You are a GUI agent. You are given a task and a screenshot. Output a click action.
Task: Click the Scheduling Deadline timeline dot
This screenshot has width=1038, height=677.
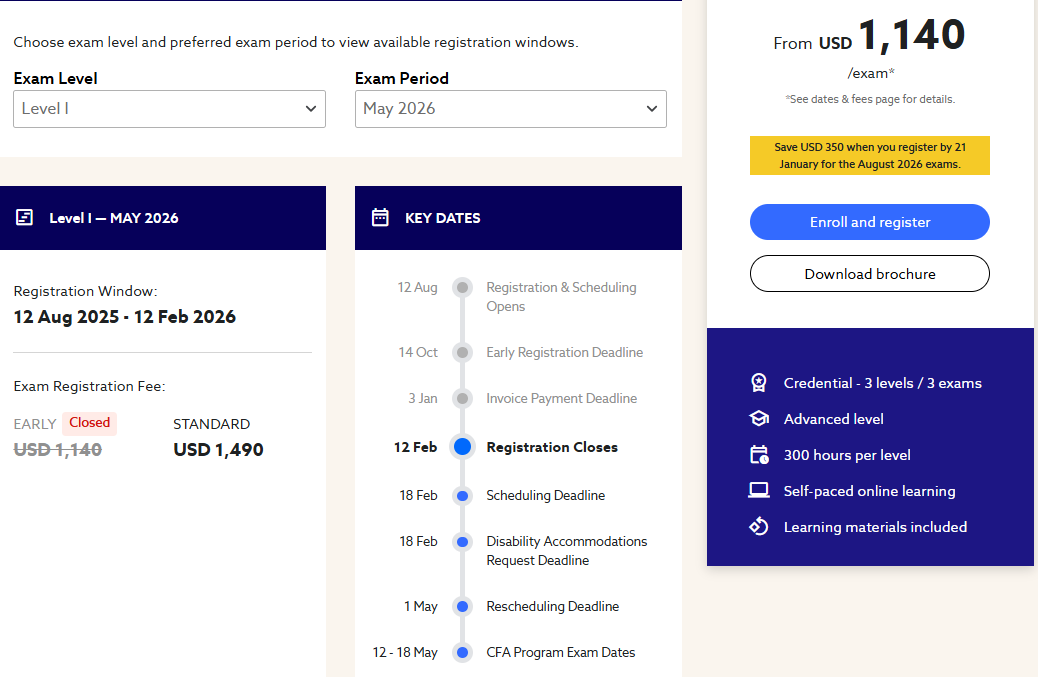462,495
